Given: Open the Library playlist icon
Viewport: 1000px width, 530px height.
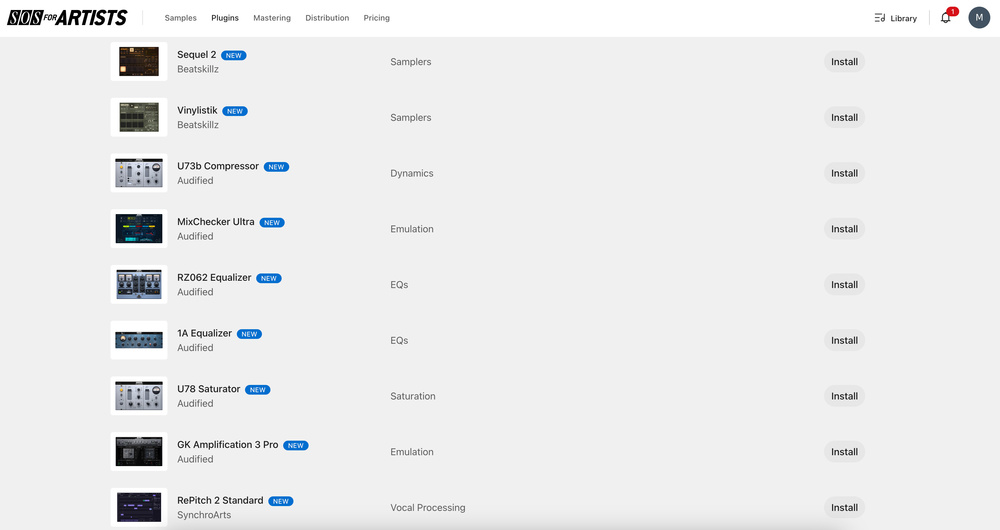Looking at the screenshot, I should click(880, 18).
